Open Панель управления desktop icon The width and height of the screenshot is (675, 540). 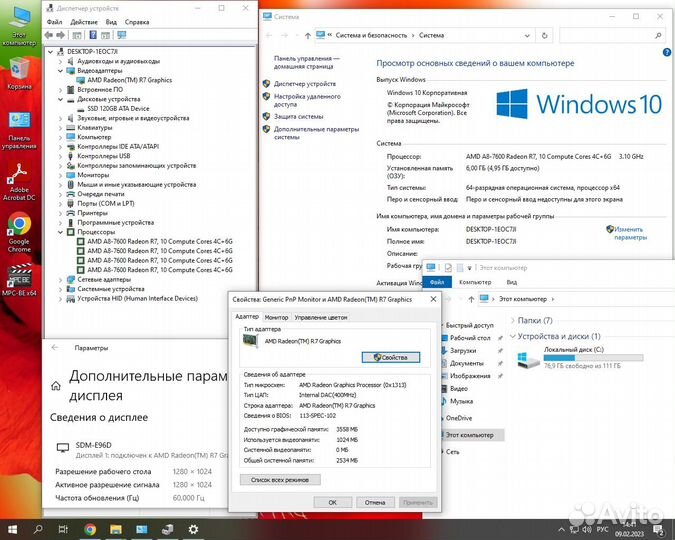19,130
